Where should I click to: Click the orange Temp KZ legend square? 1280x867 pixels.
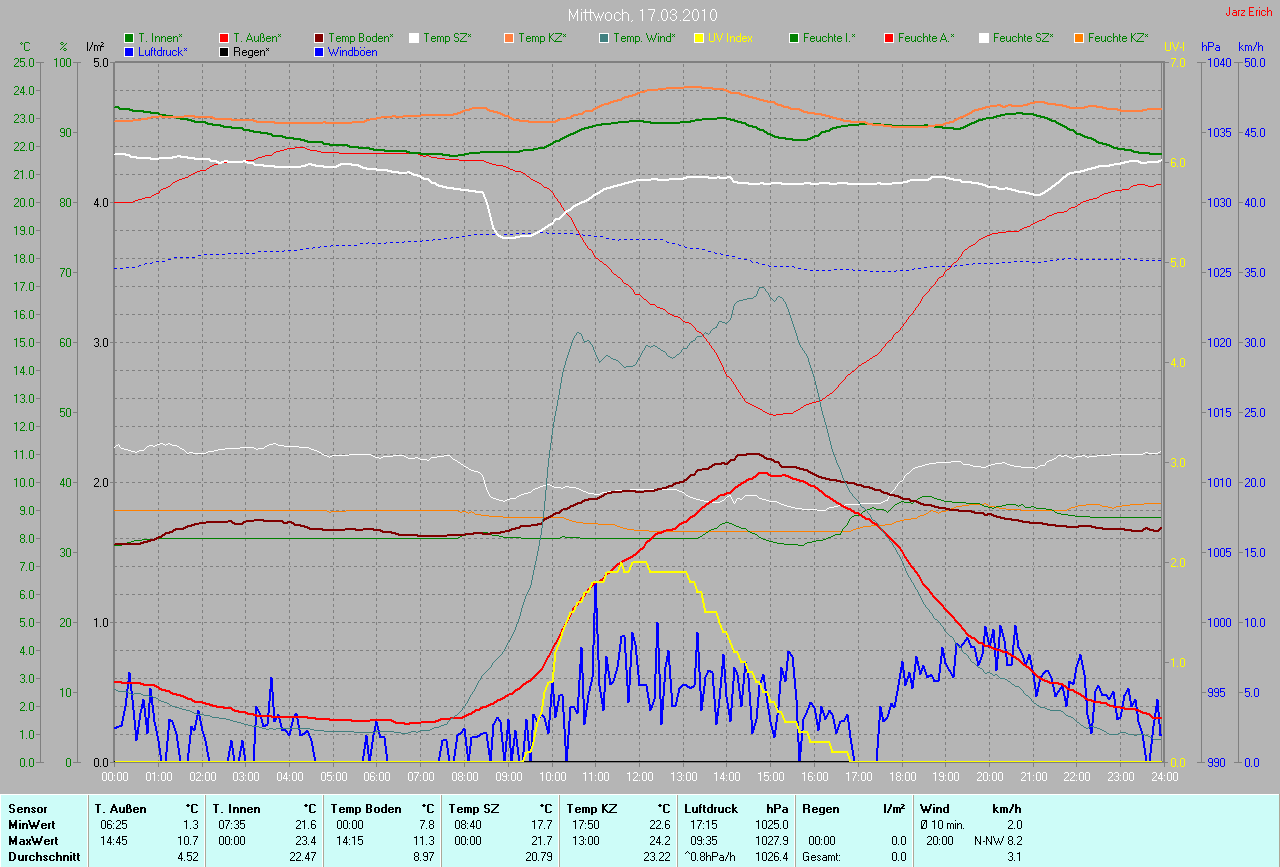click(509, 38)
